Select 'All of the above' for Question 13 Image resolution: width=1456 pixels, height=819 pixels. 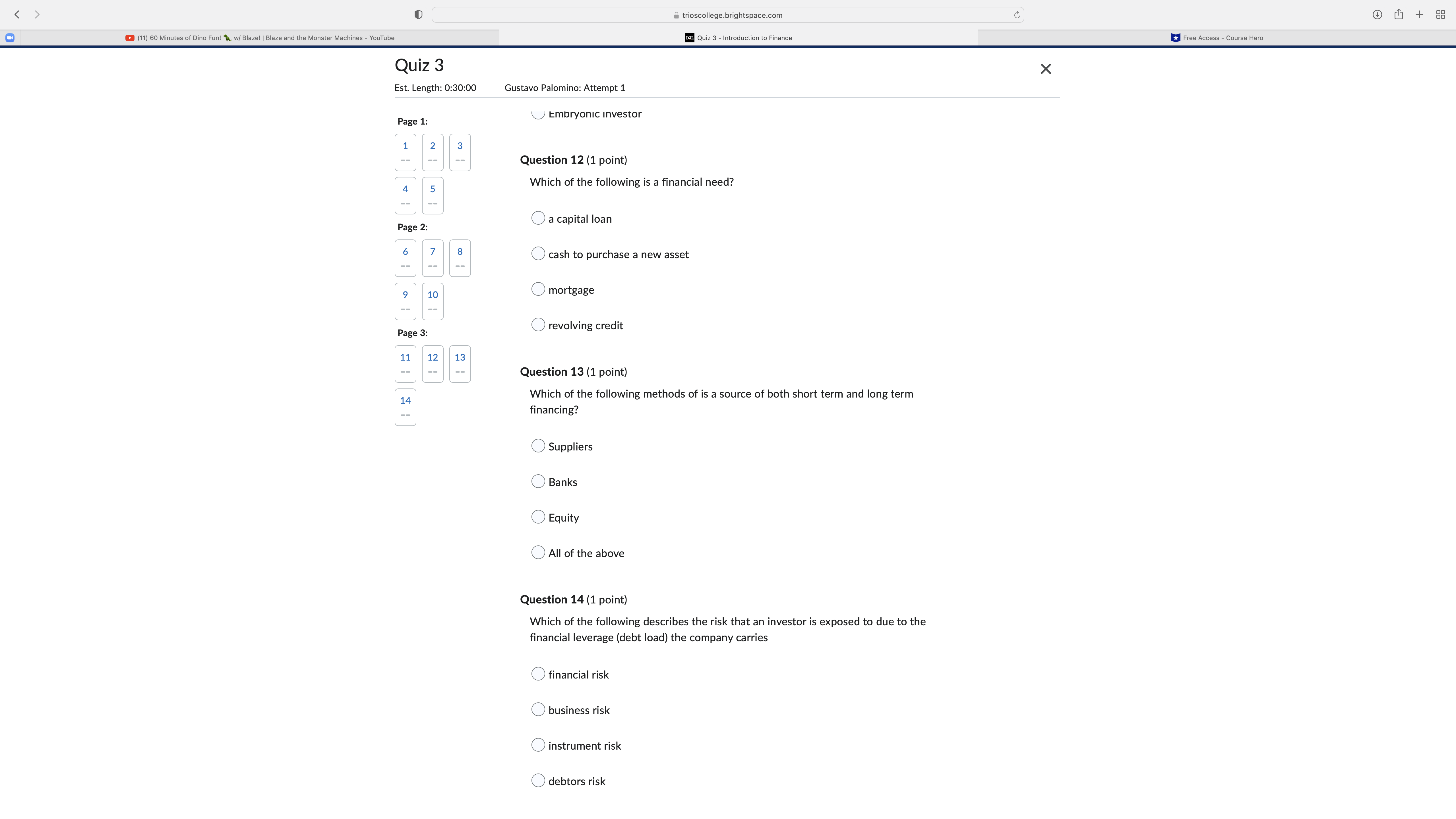(538, 552)
